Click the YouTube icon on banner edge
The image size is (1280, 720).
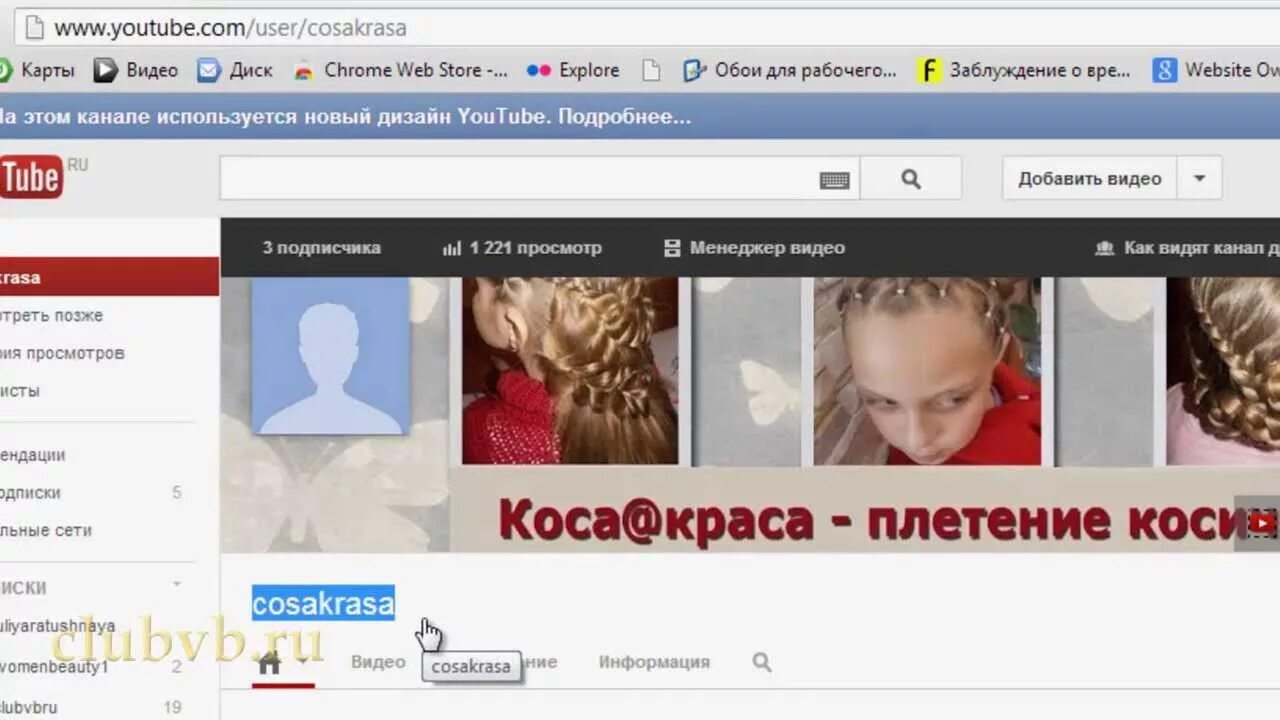tap(1263, 522)
